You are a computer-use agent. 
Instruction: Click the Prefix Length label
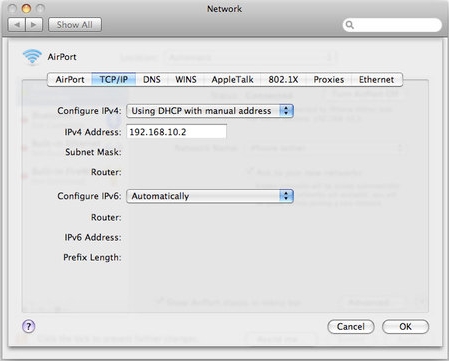click(x=92, y=257)
